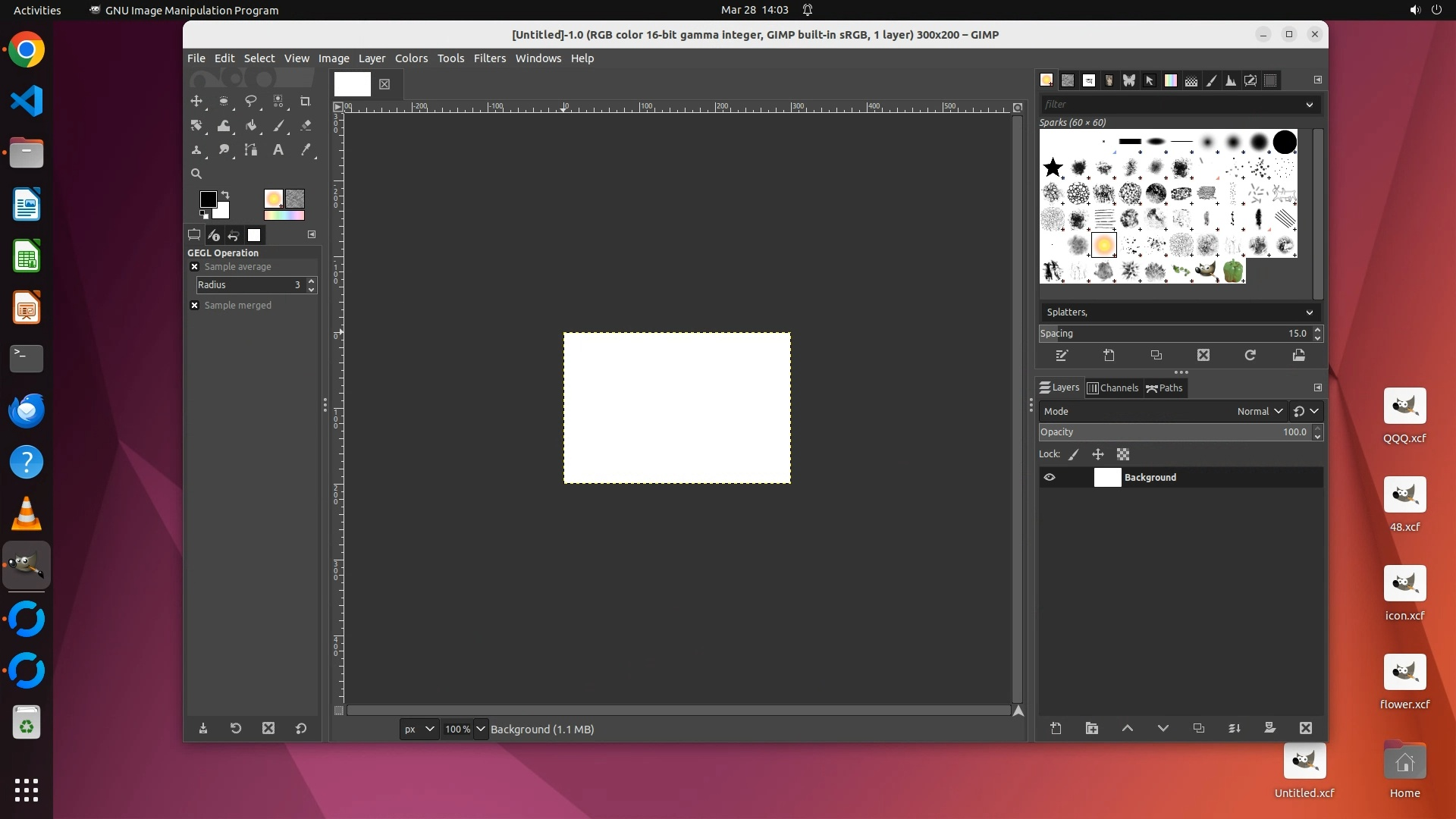The width and height of the screenshot is (1456, 819).
Task: Select the Move tool
Action: click(196, 101)
